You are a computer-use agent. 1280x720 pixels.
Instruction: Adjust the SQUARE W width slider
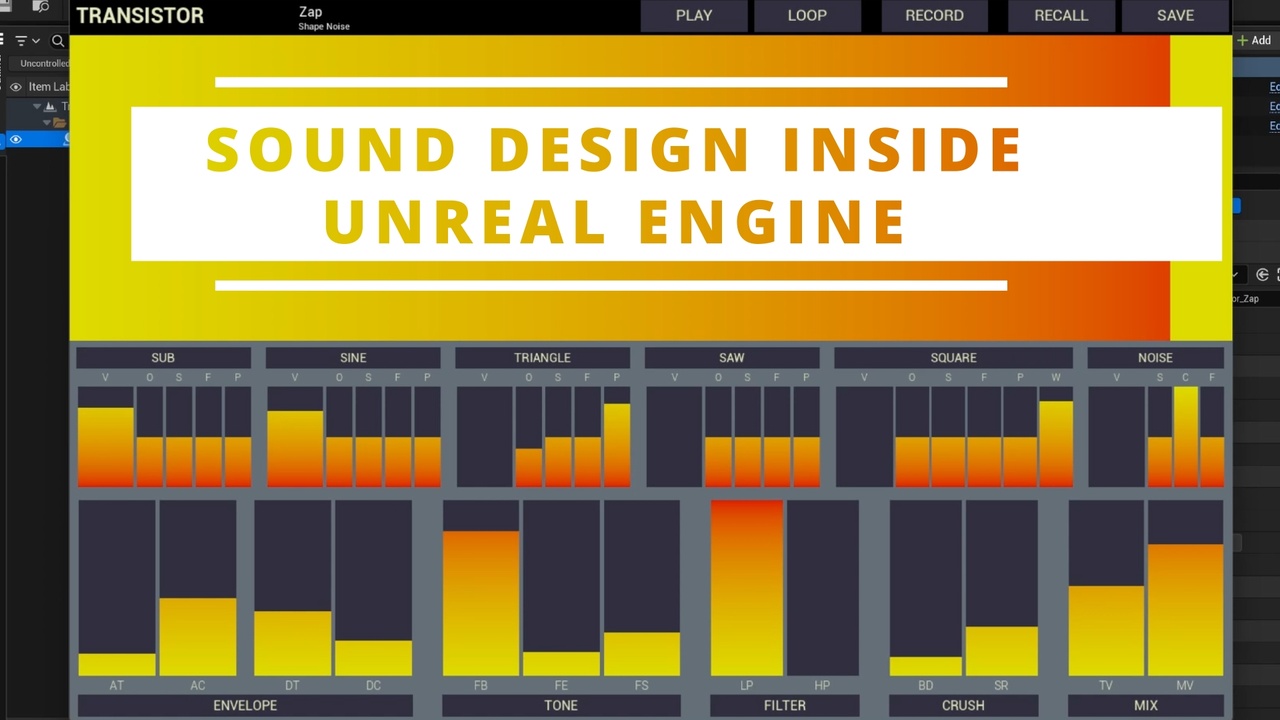pyautogui.click(x=1056, y=437)
